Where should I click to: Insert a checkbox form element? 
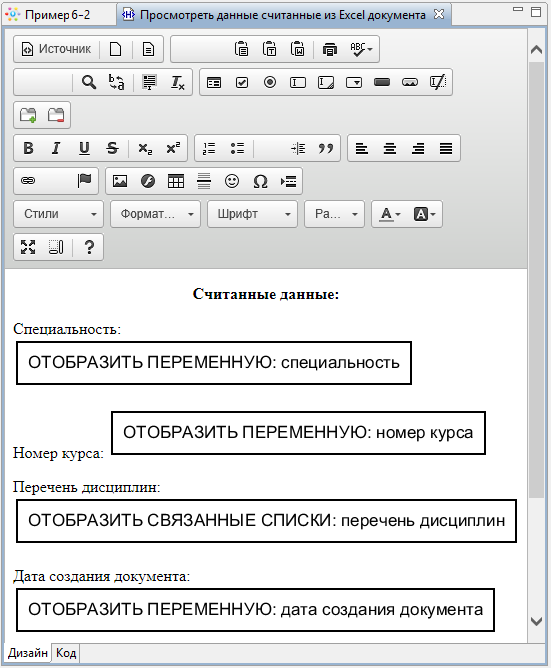pos(242,82)
